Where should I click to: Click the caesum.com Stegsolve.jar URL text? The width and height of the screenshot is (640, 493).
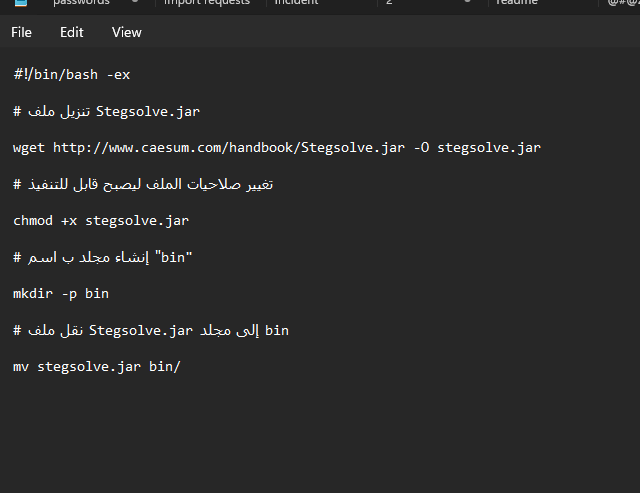[x=229, y=147]
